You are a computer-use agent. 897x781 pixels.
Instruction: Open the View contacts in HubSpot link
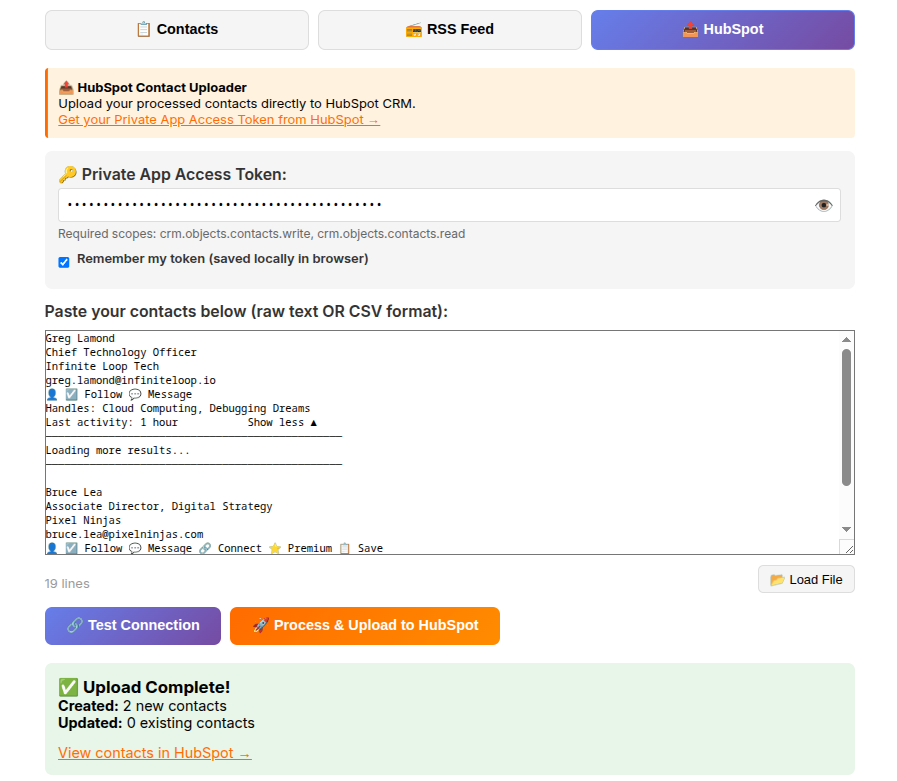click(x=153, y=752)
